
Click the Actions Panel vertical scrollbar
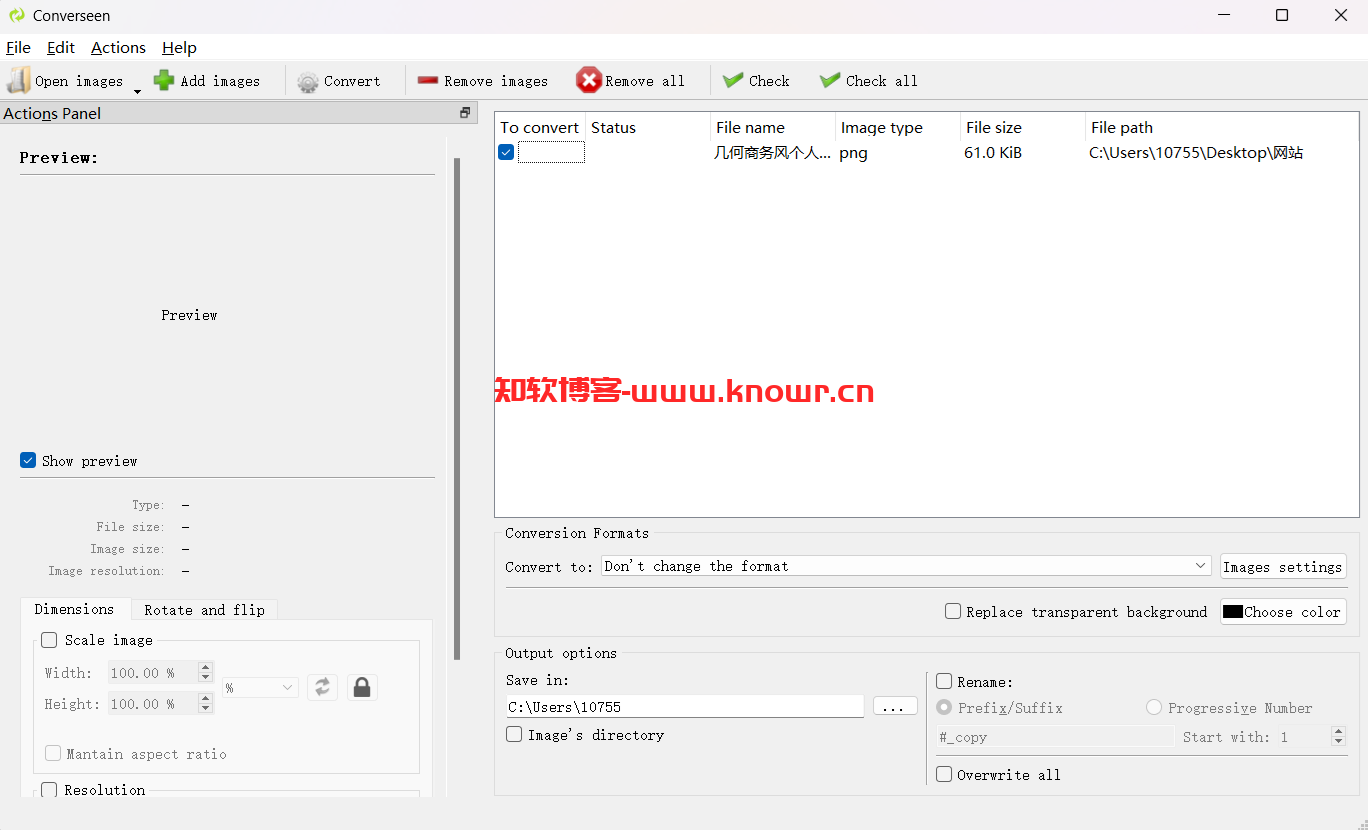457,409
